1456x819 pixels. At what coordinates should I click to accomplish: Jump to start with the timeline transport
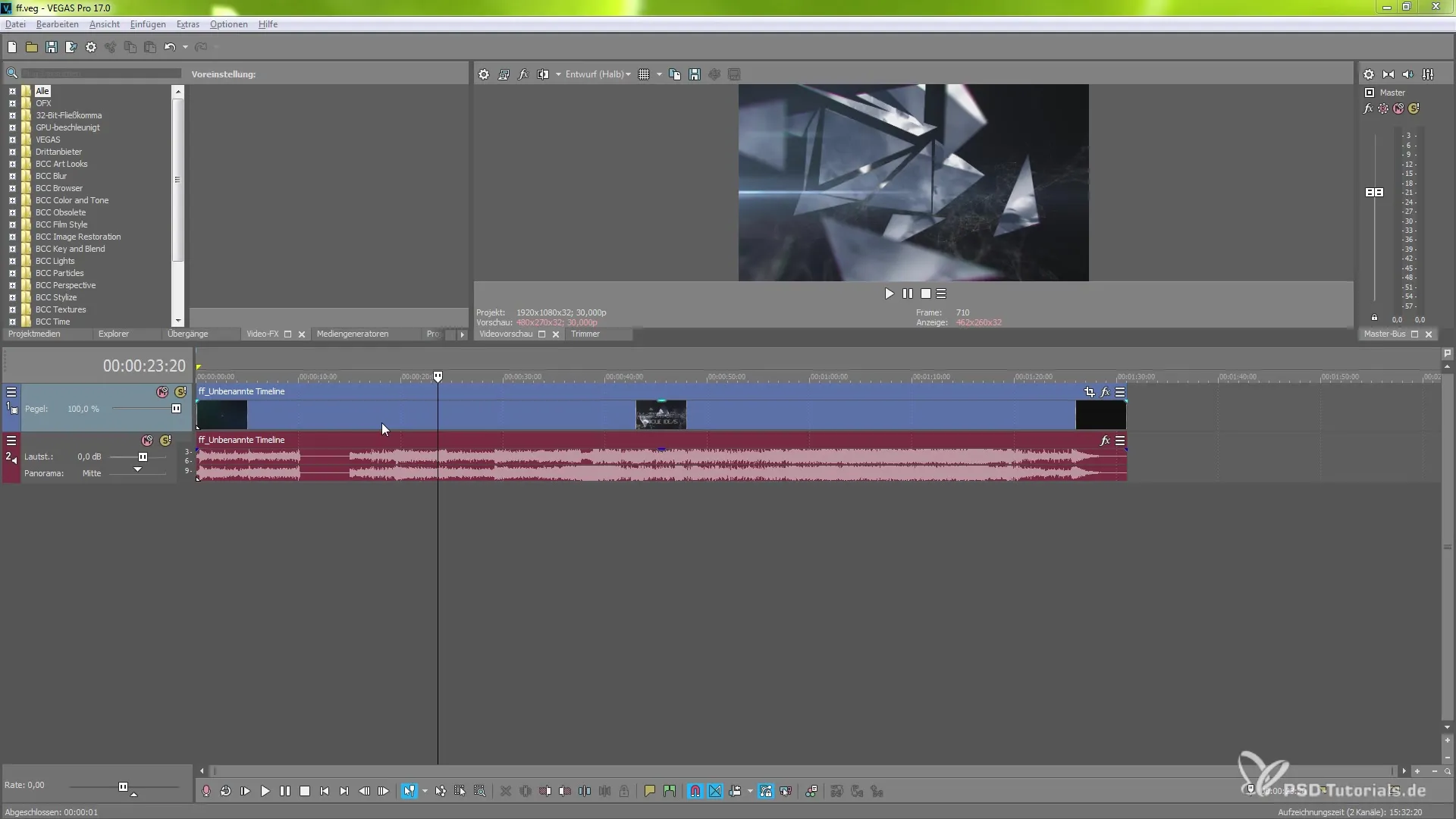[325, 791]
